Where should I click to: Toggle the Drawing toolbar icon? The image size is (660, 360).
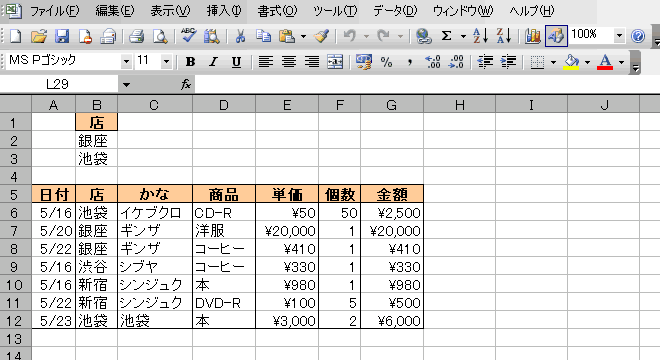(x=556, y=36)
